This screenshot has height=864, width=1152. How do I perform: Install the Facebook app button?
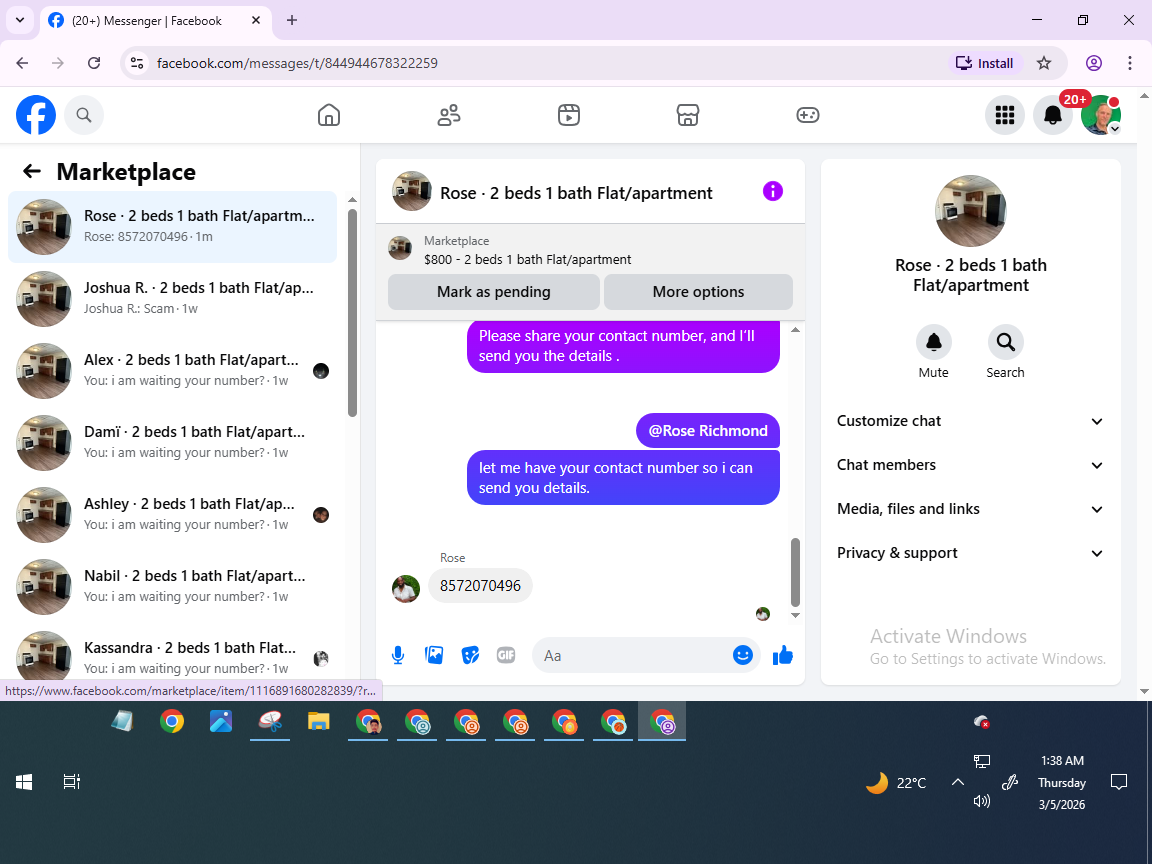click(x=985, y=63)
